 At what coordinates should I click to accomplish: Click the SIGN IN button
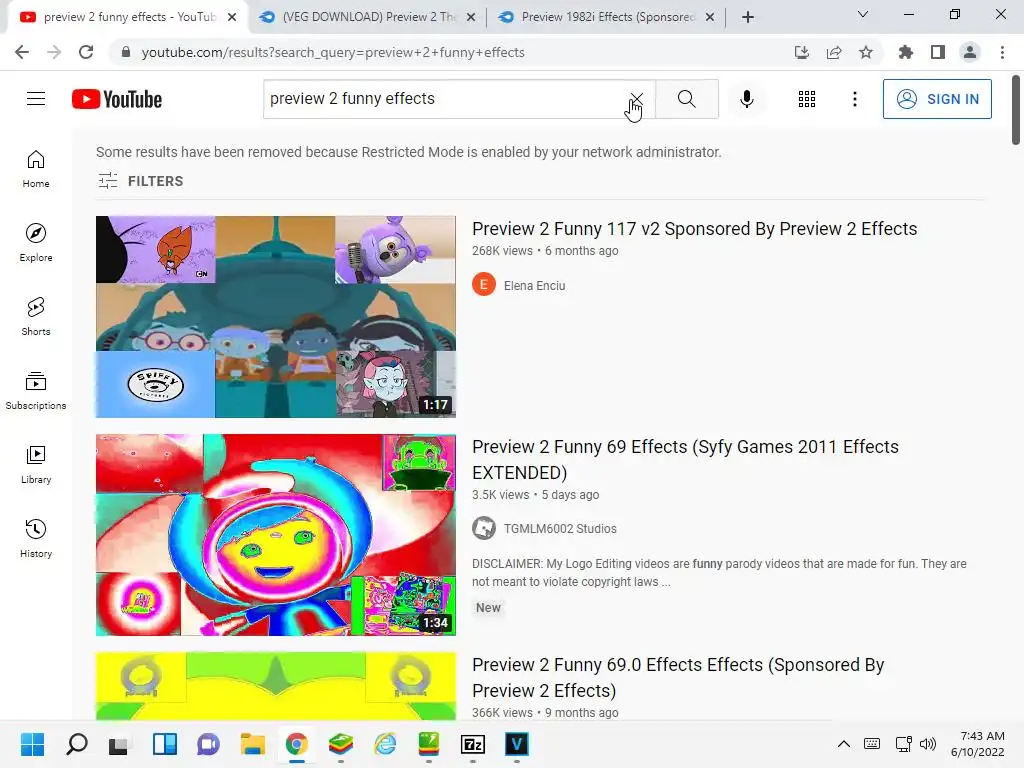tap(937, 99)
